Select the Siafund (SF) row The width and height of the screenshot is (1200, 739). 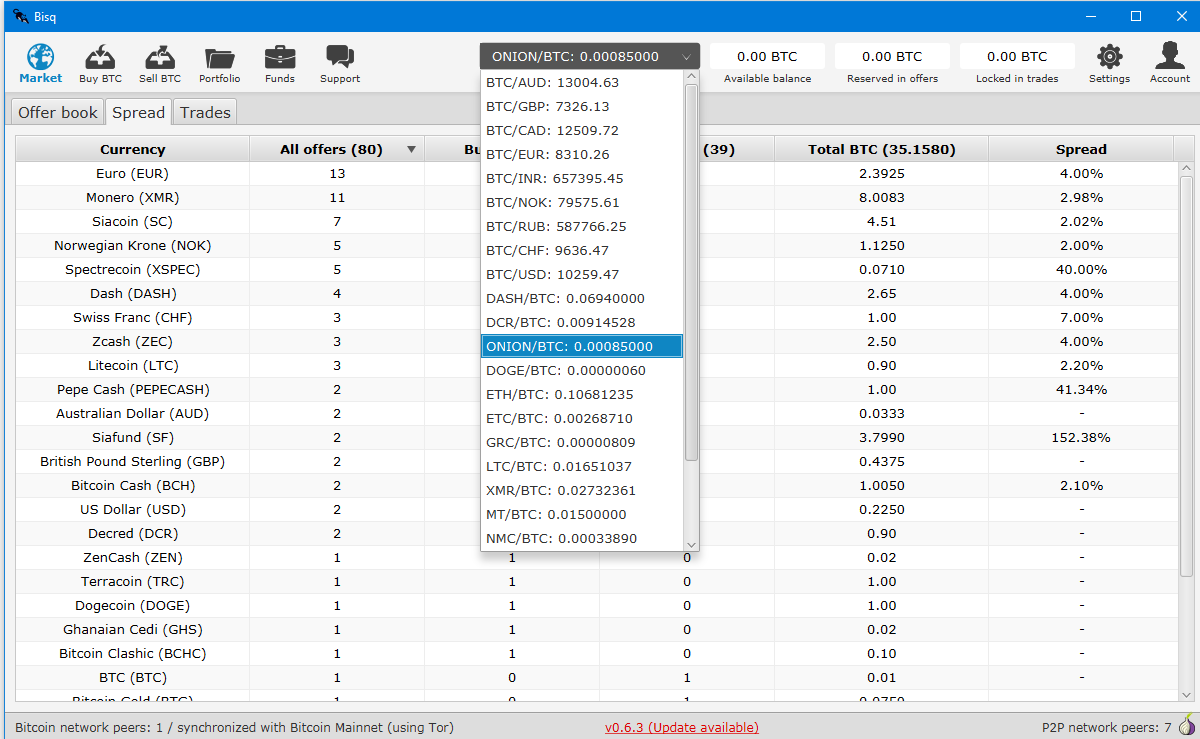pyautogui.click(x=597, y=437)
